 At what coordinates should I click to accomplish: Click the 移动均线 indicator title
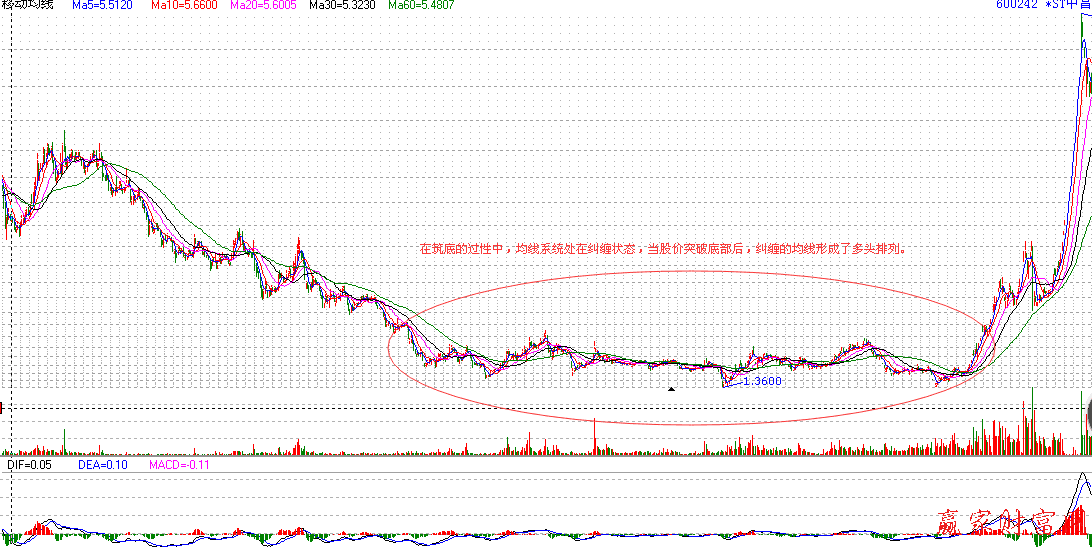[x=27, y=6]
